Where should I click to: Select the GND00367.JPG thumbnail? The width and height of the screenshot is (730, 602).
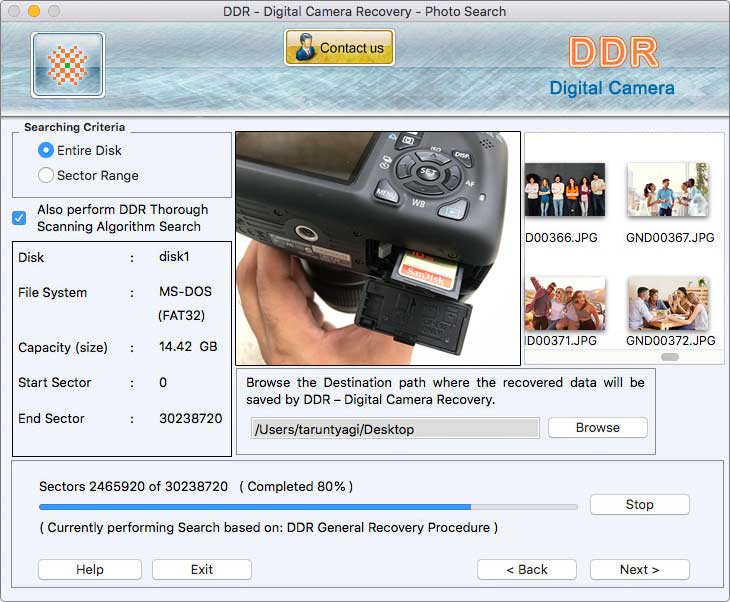668,189
